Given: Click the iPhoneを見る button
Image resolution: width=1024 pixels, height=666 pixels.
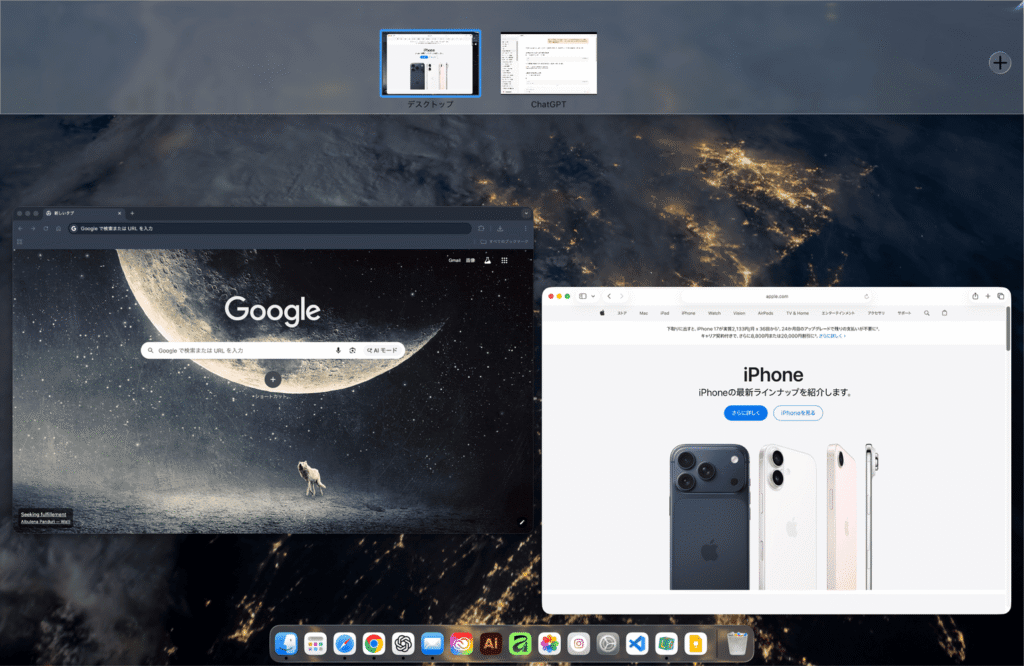Looking at the screenshot, I should [798, 413].
